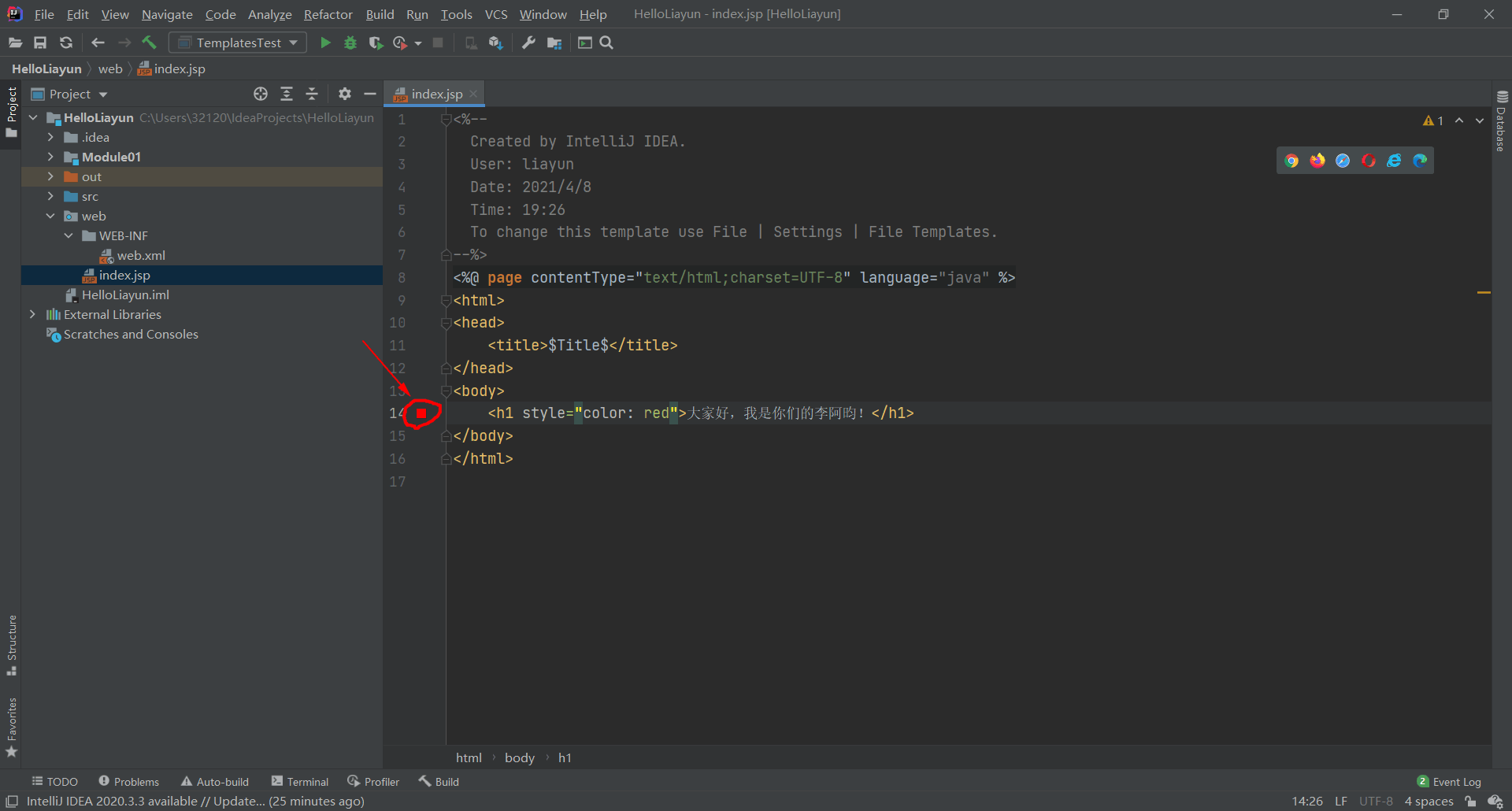Run with coverage icon
The width and height of the screenshot is (1512, 811).
(x=376, y=43)
